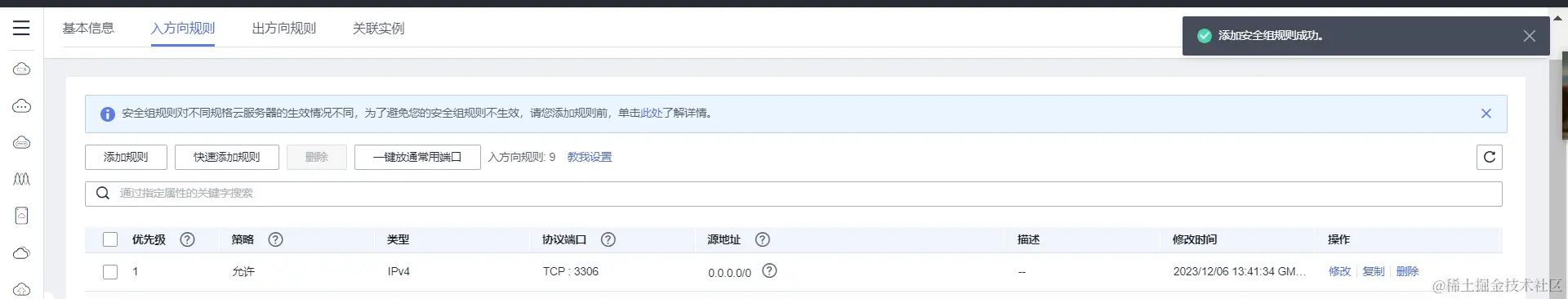This screenshot has width=1568, height=299.
Task: Switch to 关联实例 tab
Action: point(378,29)
